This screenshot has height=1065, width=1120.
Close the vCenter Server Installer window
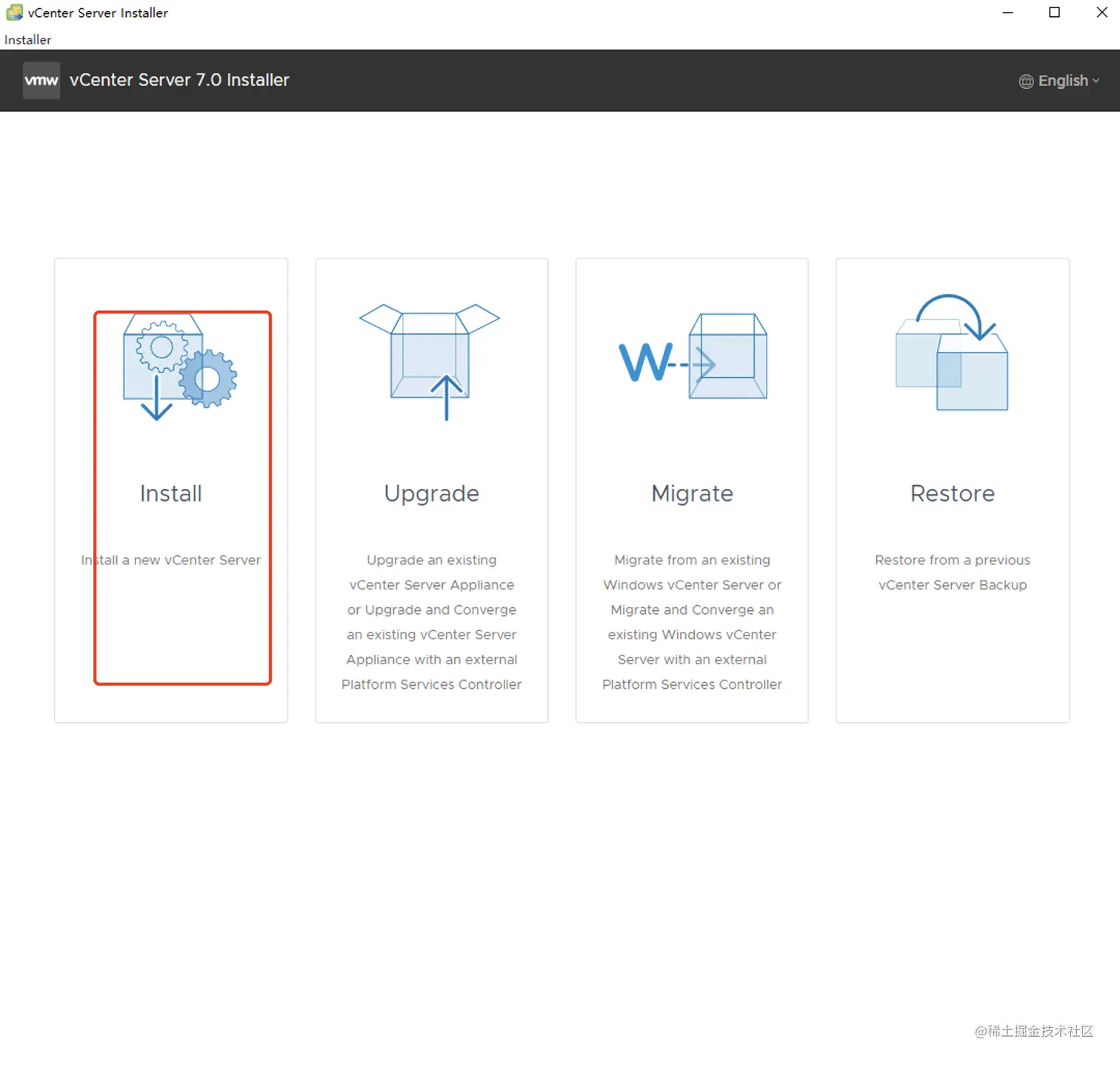point(1102,13)
